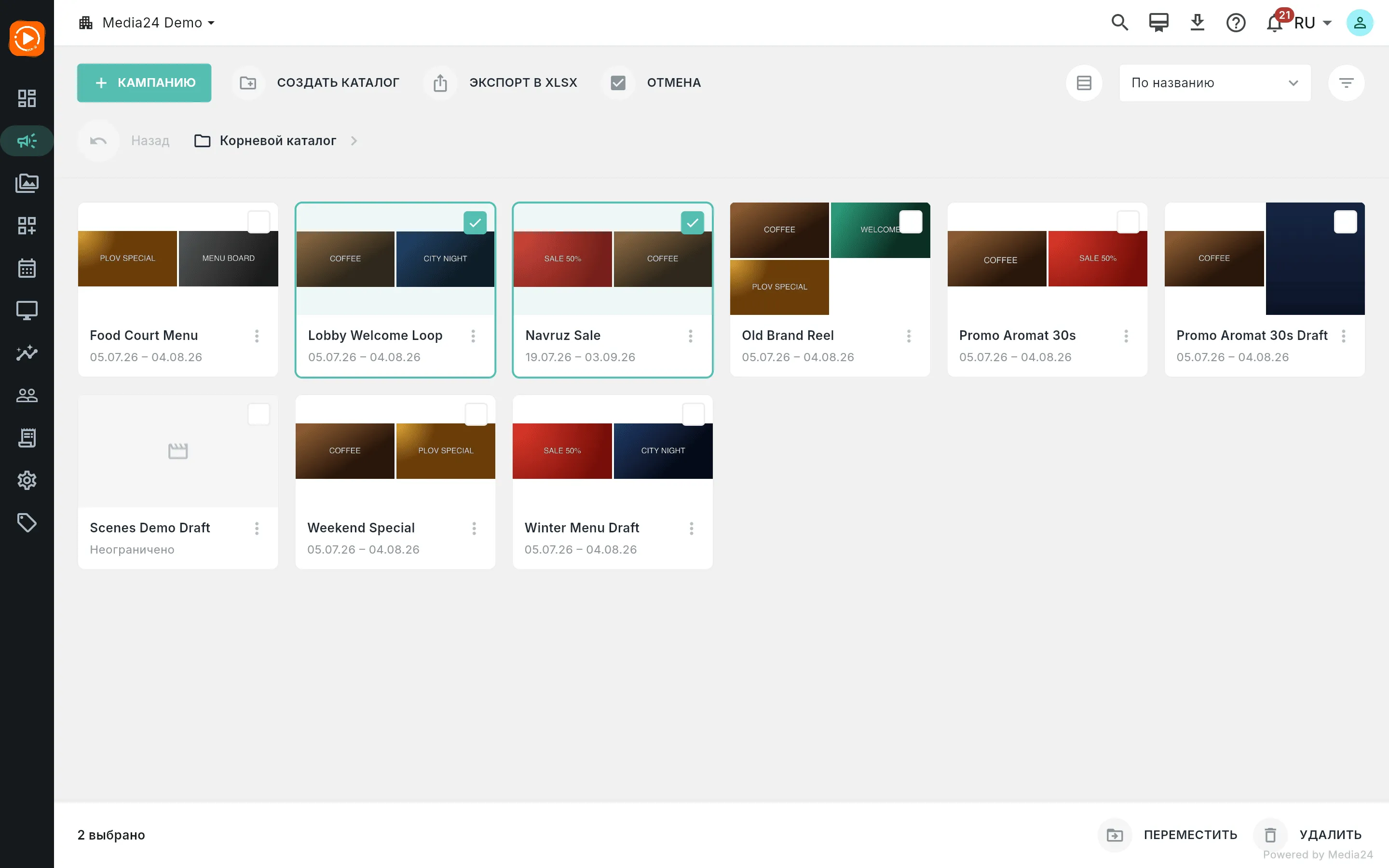Open the tags icon in sidebar
The width and height of the screenshot is (1389, 868).
[x=27, y=522]
